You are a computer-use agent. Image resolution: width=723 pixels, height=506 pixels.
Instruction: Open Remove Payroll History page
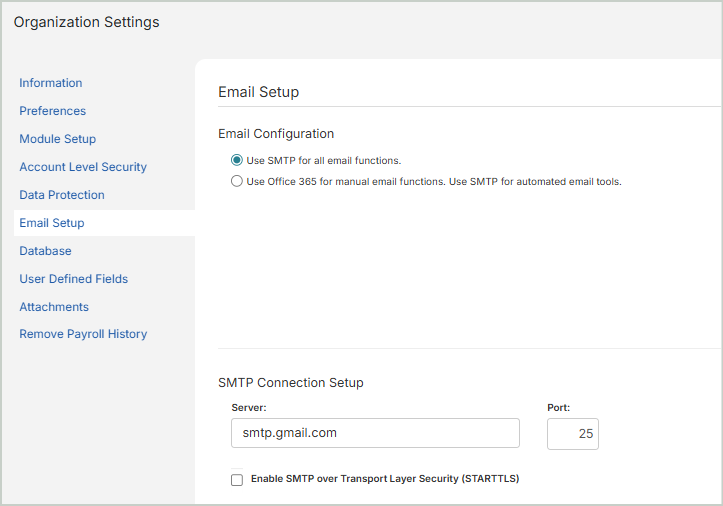coord(83,334)
